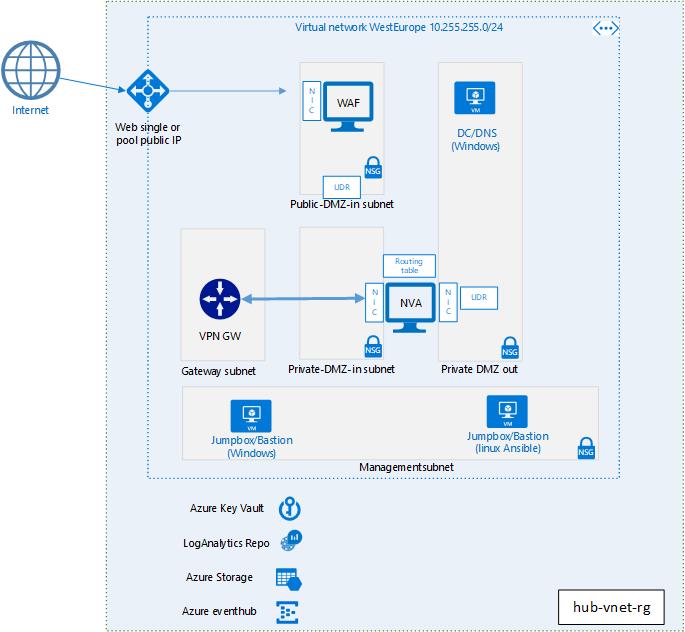Click the hub-vnet-rg label box
The image size is (685, 632).
(611, 607)
